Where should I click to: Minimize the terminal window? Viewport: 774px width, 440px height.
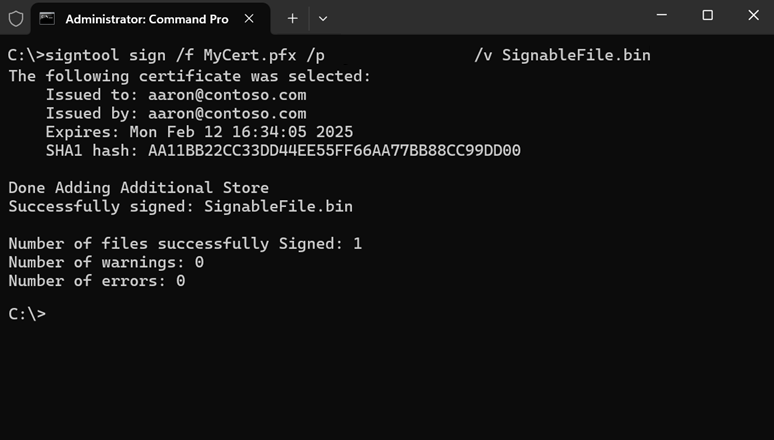tap(661, 15)
